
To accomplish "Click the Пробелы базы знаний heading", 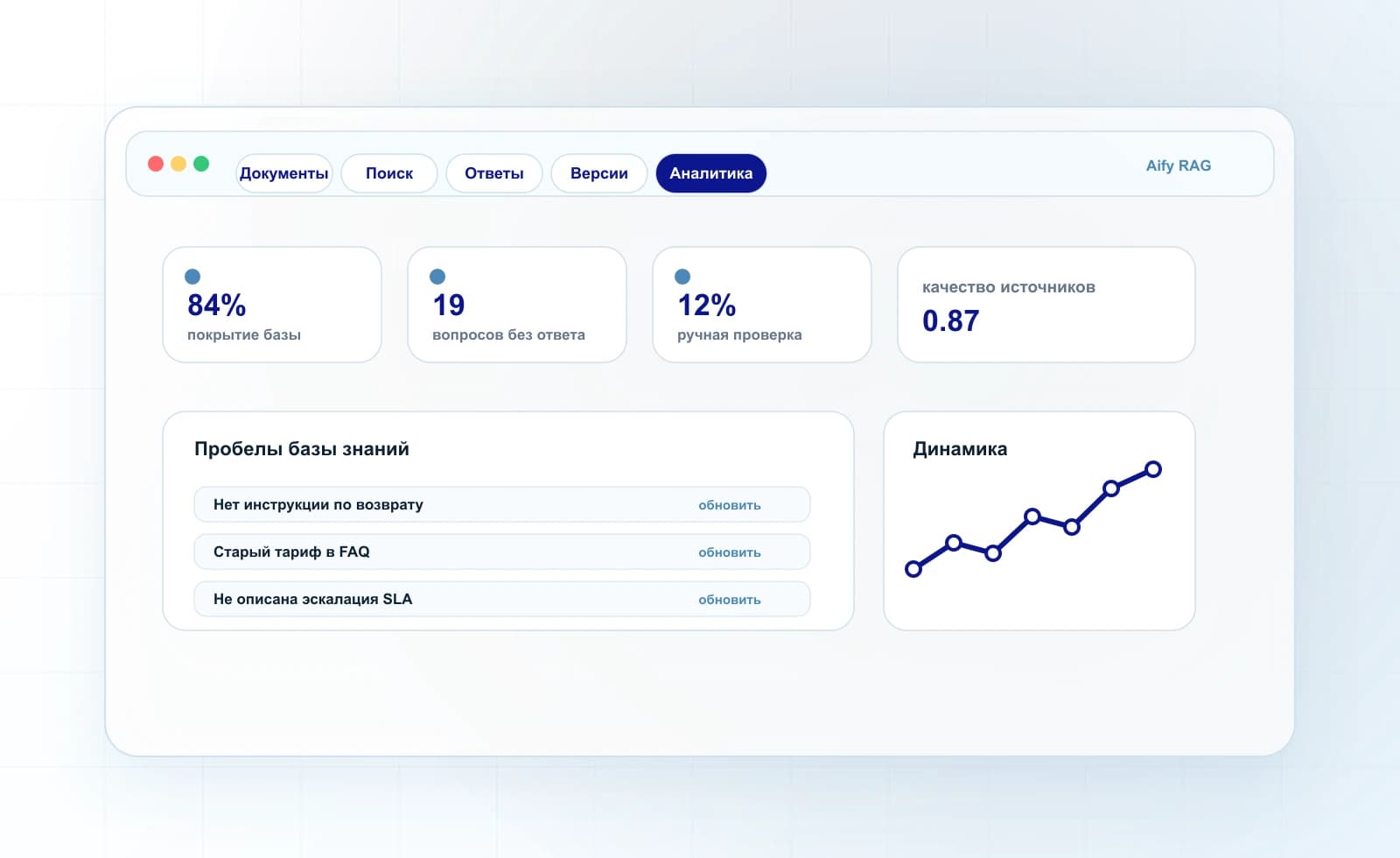I will [302, 449].
